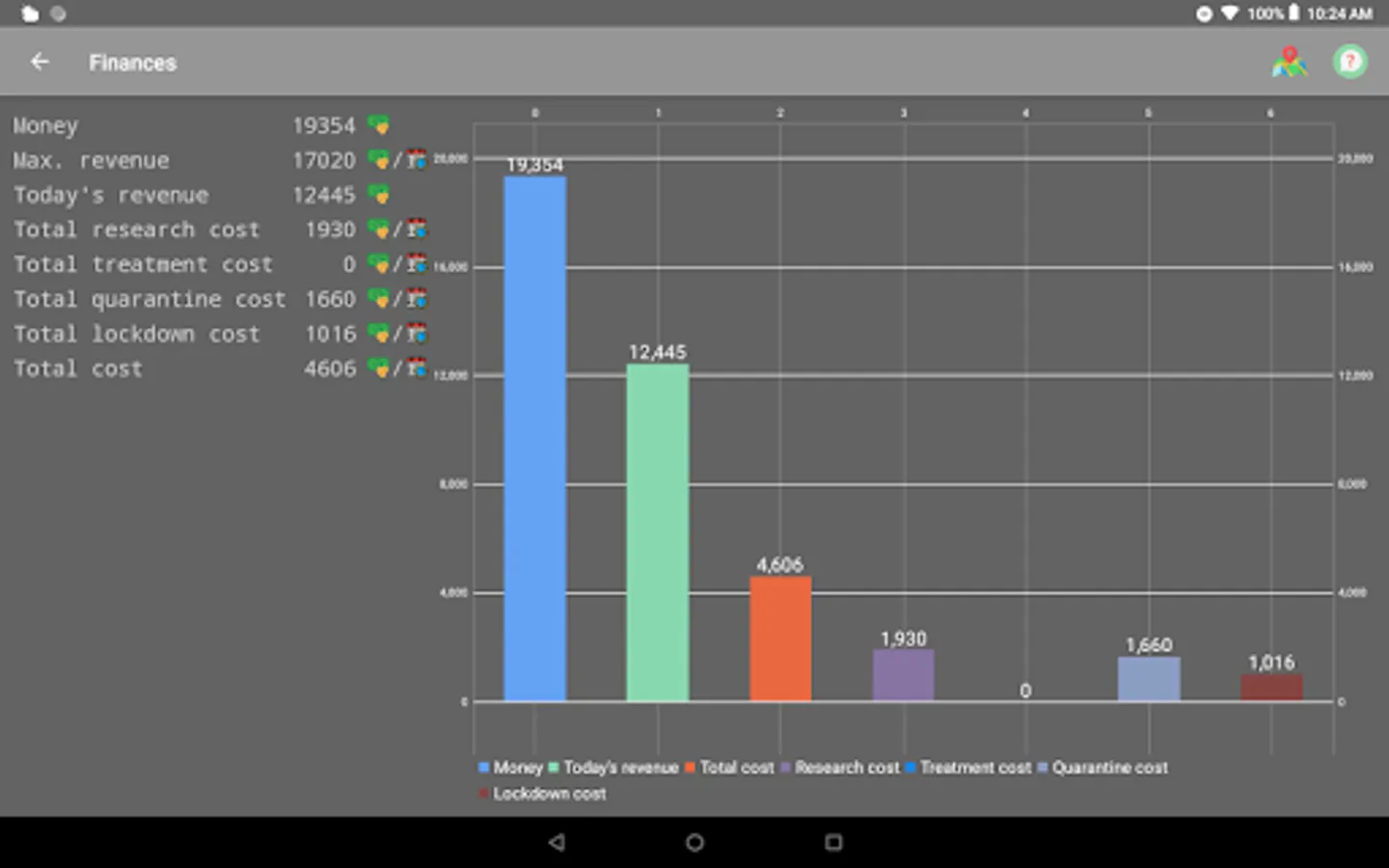Select the orange Total cost bar
Viewport: 1389px width, 868px height.
point(780,638)
